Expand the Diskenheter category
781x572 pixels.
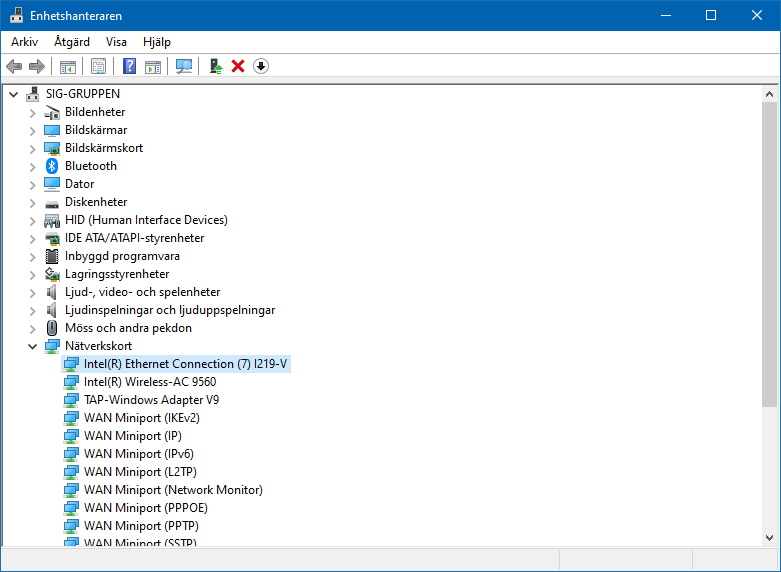click(x=32, y=203)
